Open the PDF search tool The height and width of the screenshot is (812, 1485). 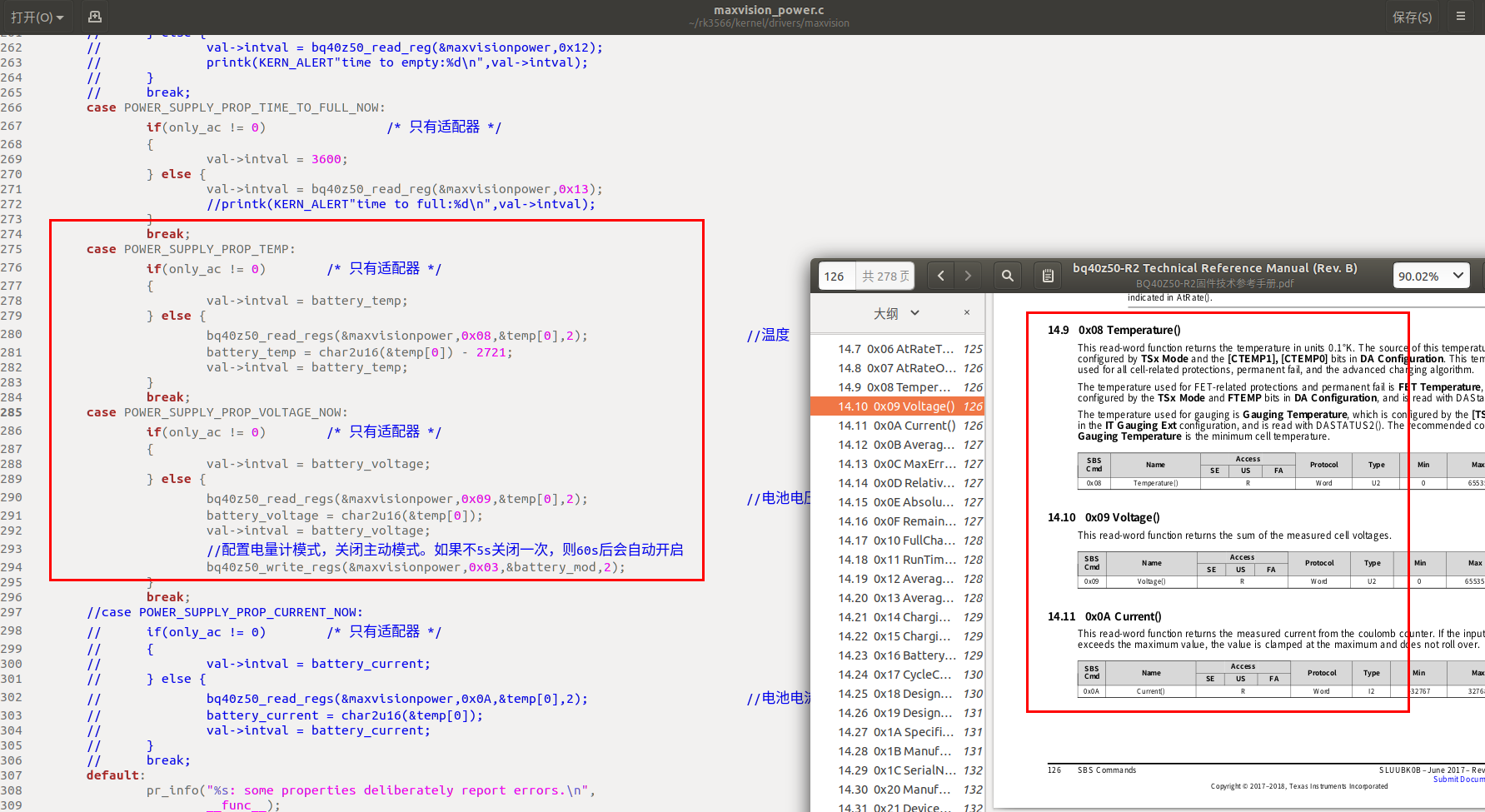1007,276
